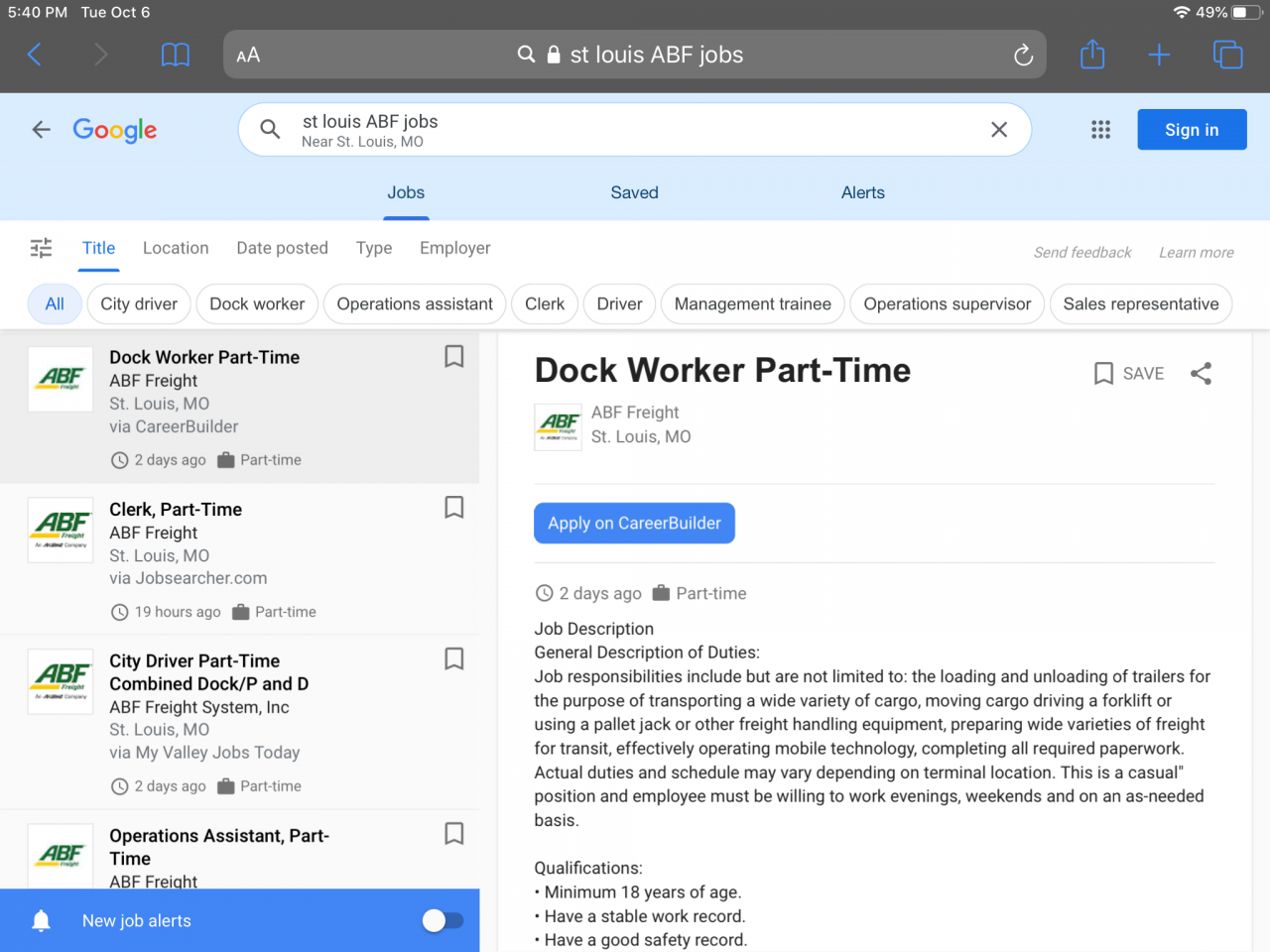Clear search query with X icon
The image size is (1270, 952).
tap(999, 129)
